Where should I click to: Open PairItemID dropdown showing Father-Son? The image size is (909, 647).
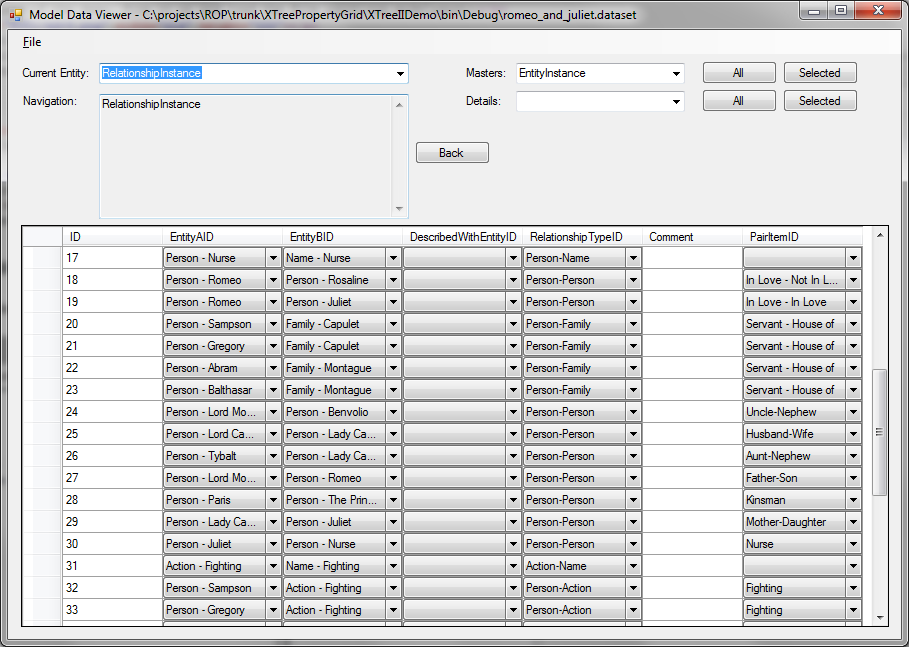coord(853,478)
